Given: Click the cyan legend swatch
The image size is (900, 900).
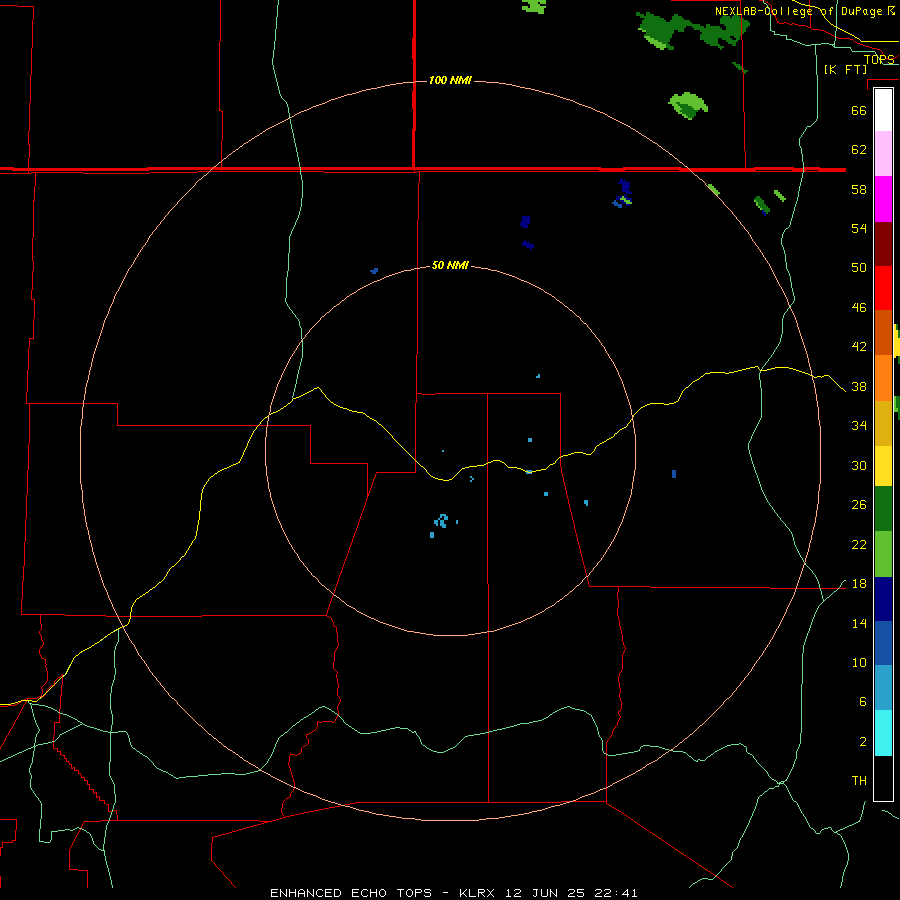Looking at the screenshot, I should pyautogui.click(x=883, y=733).
